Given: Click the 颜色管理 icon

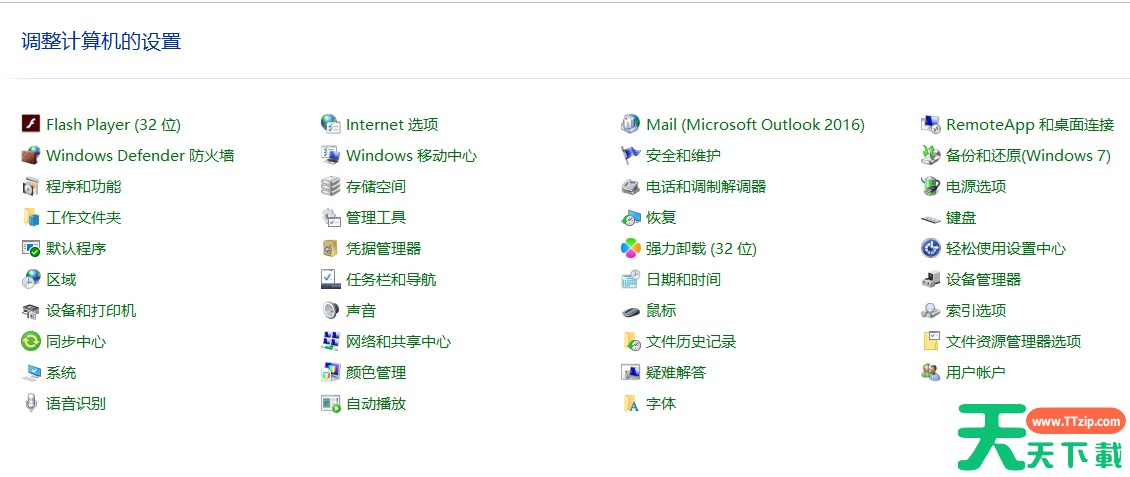Looking at the screenshot, I should coord(330,372).
